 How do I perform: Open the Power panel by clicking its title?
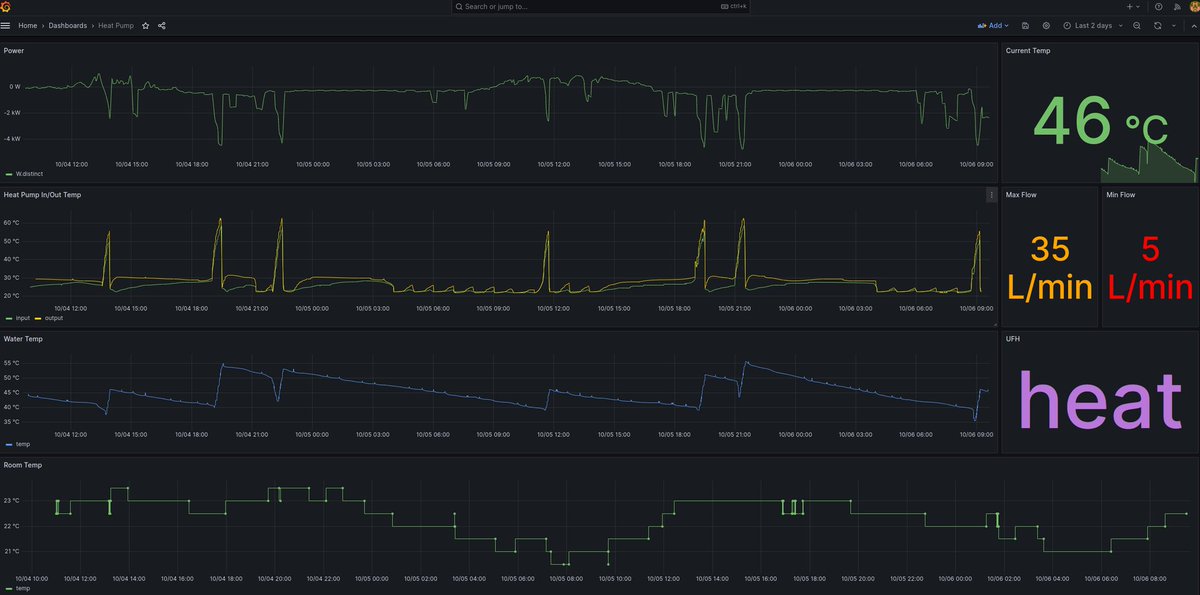(x=13, y=50)
